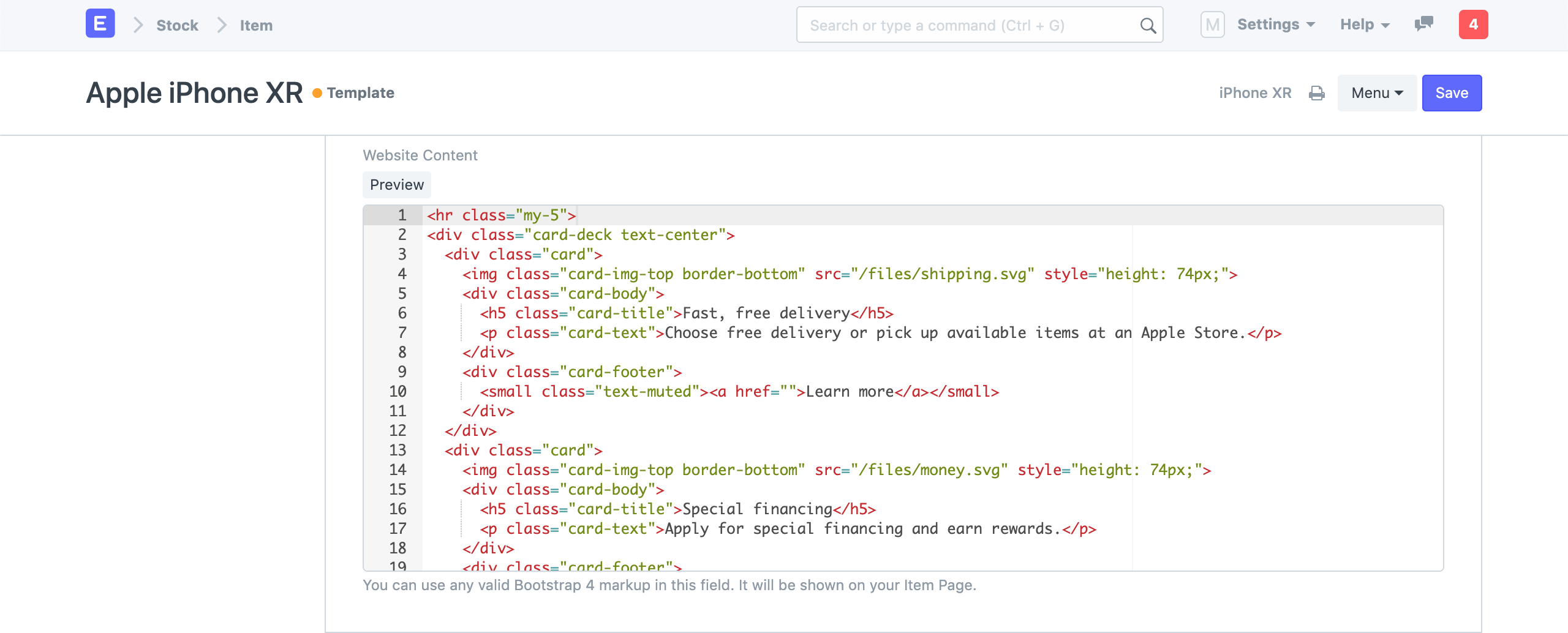Click the 'Choose free delivery' paragraph line

click(x=881, y=333)
